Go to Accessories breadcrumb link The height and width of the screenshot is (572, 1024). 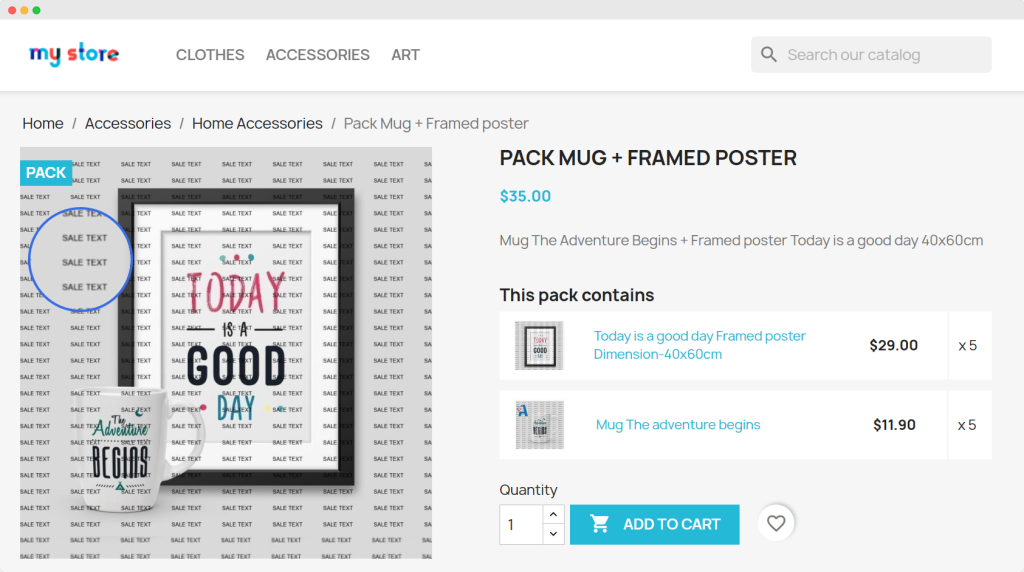[128, 123]
